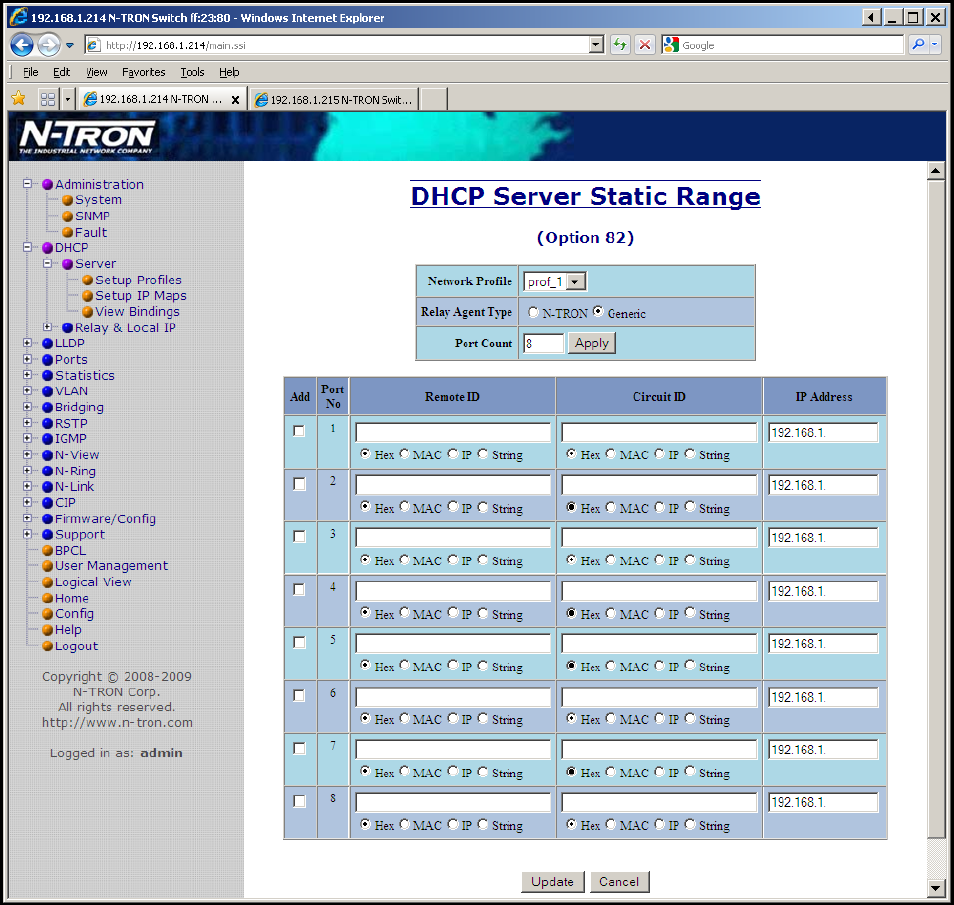Click the Favorites star icon
Image resolution: width=954 pixels, height=905 pixels.
click(18, 99)
